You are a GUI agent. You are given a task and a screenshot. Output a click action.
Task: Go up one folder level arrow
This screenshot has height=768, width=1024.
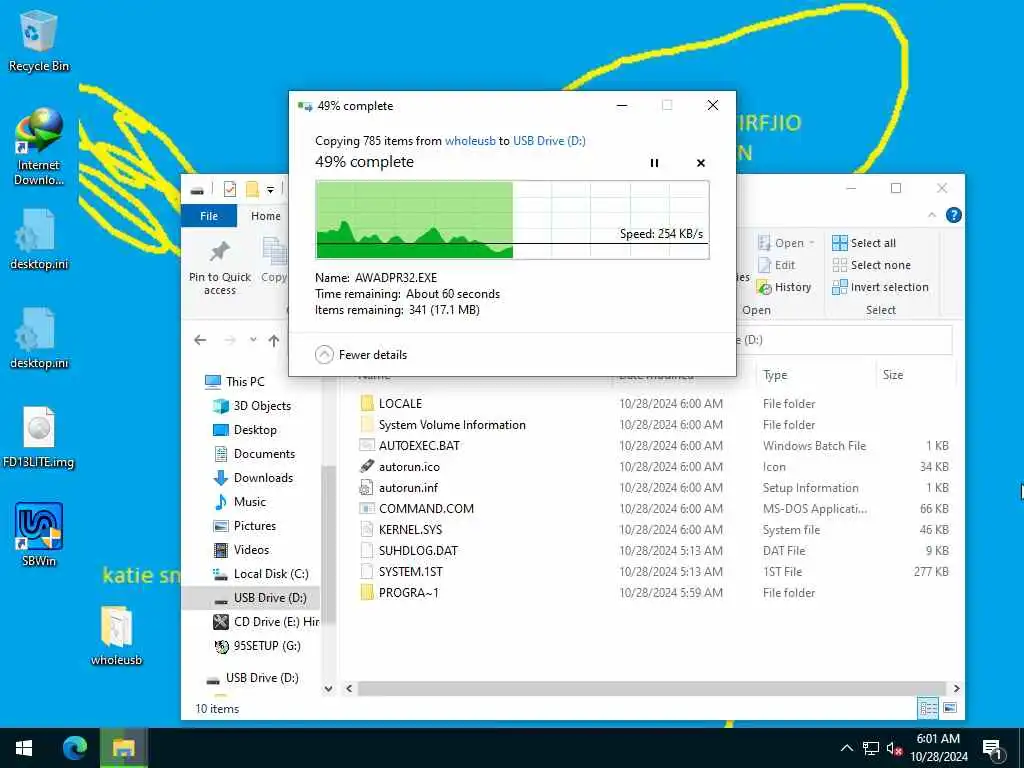point(274,340)
